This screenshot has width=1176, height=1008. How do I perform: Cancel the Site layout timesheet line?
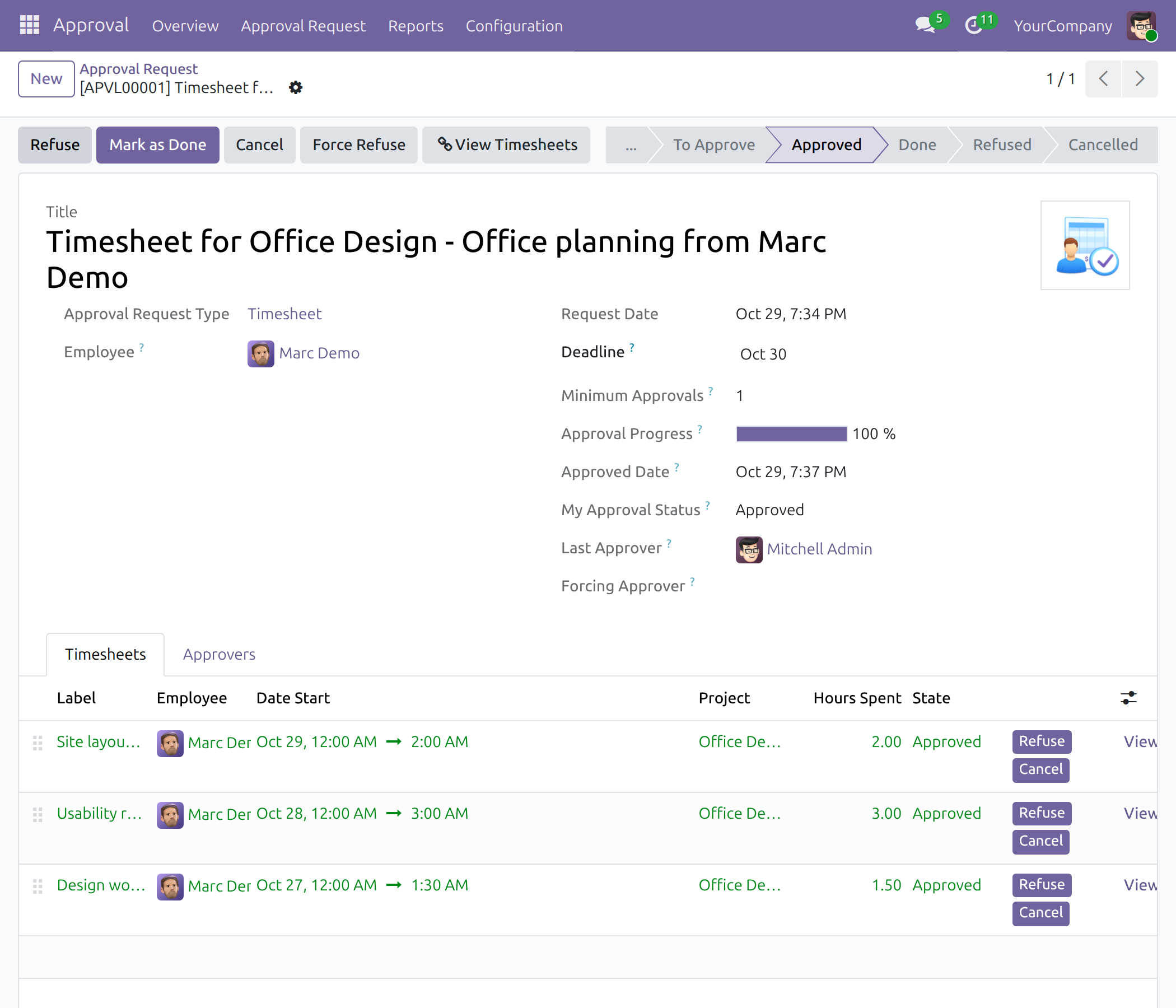(1040, 769)
